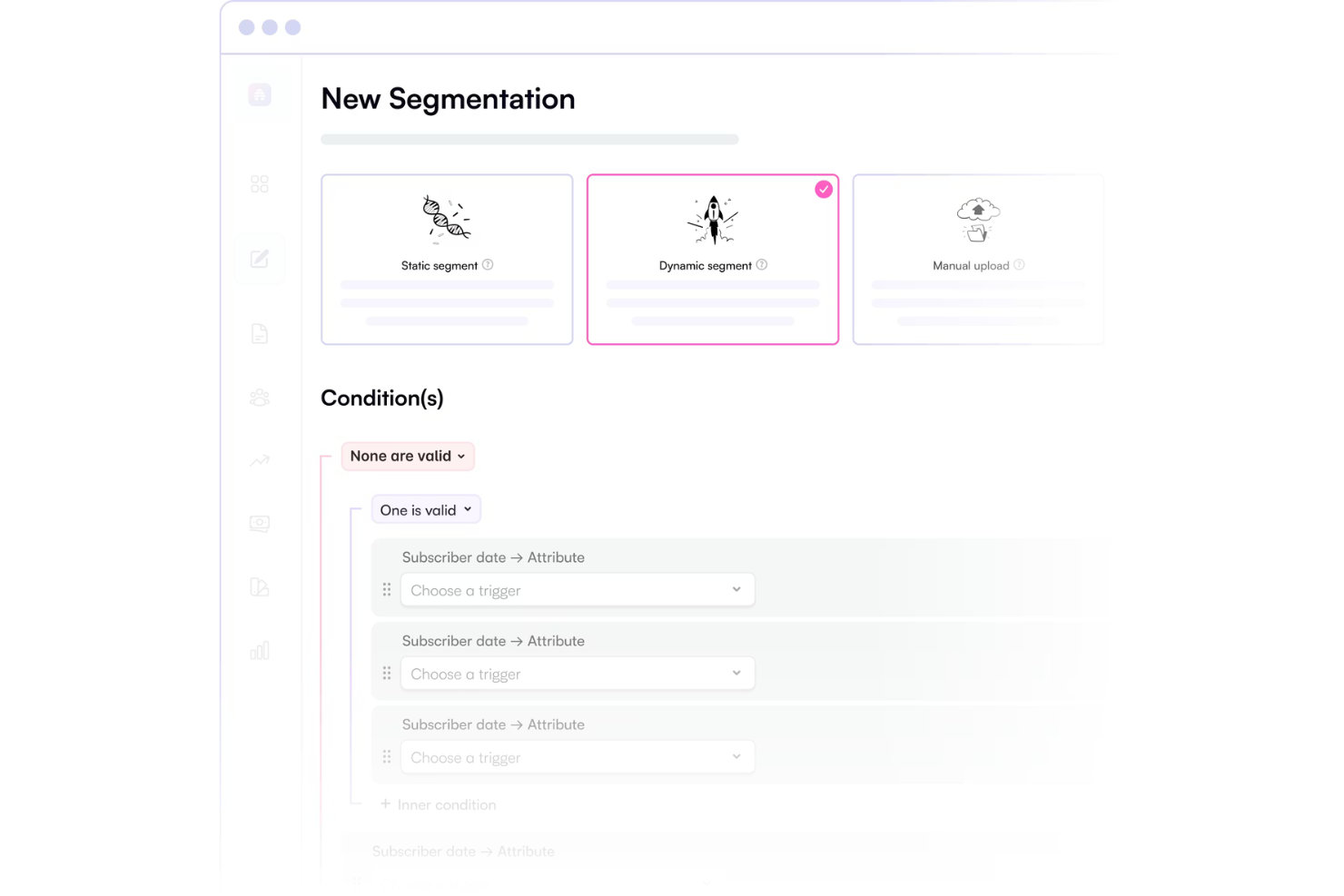Expand the 'One is valid' selector
1344x896 pixels.
[426, 509]
